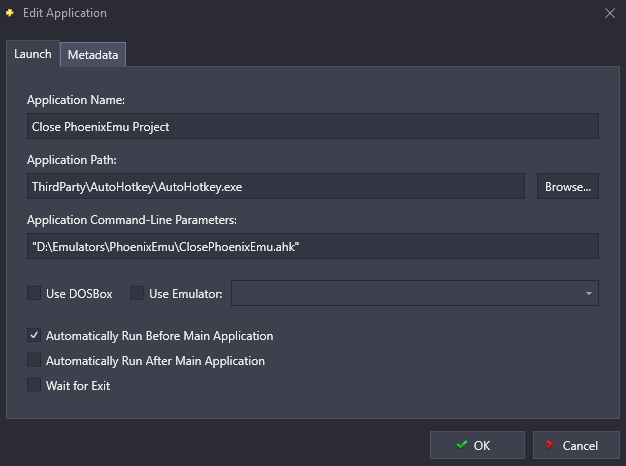The width and height of the screenshot is (626, 466).
Task: Click the red X icon on Cancel
Action: tap(551, 444)
